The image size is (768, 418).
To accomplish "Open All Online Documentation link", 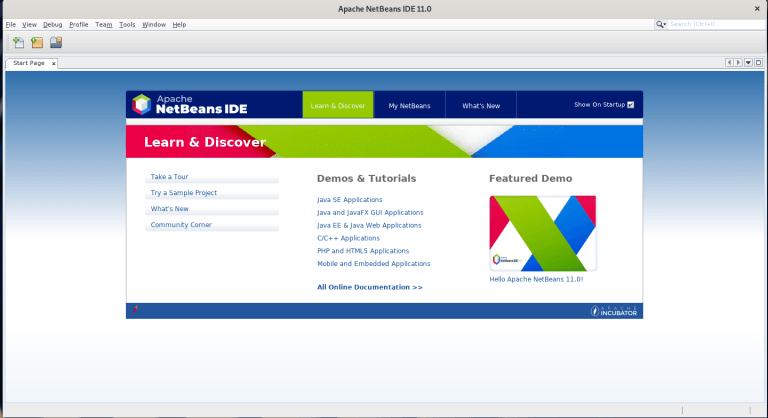I will 370,287.
